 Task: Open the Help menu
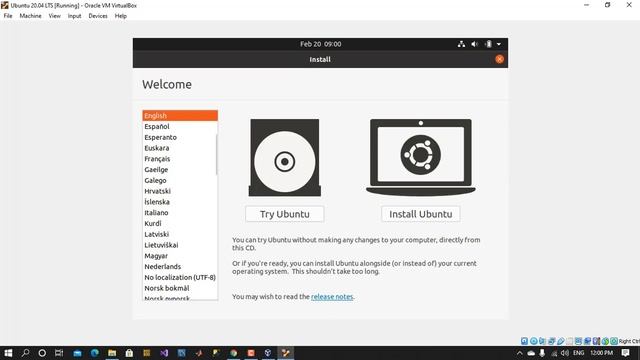click(120, 16)
